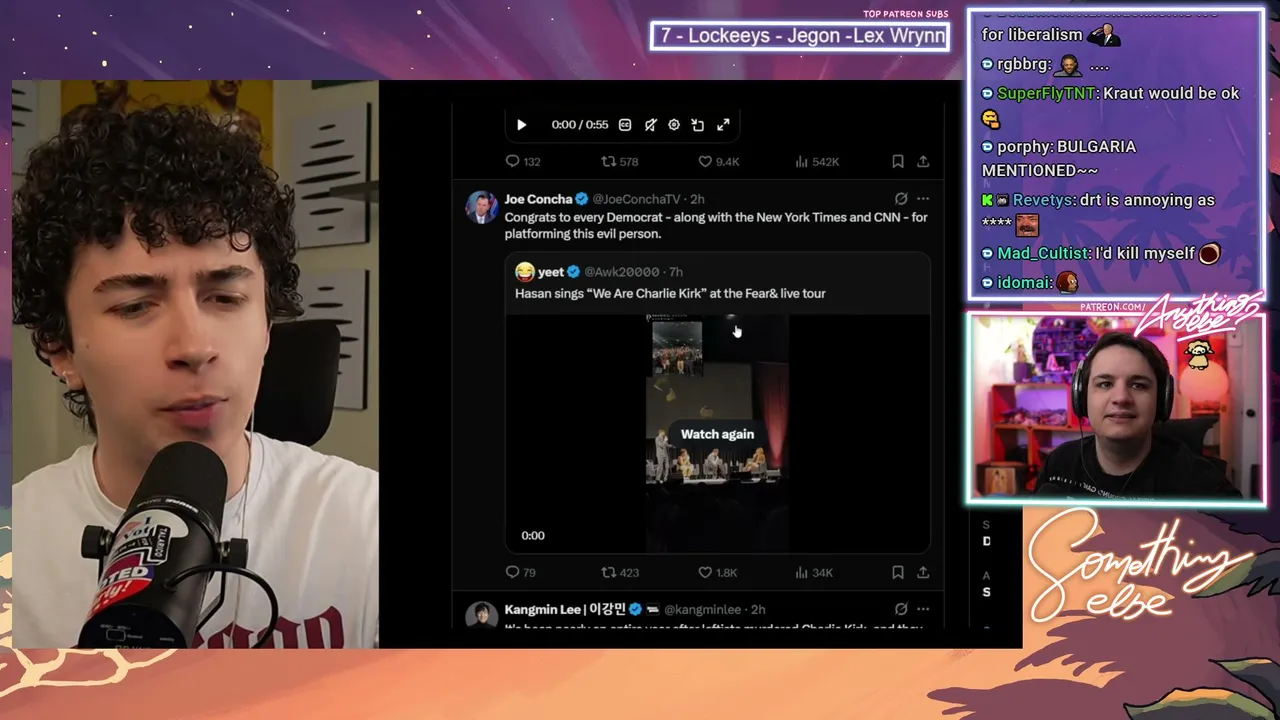View analytics of the 542K-views post
The height and width of the screenshot is (720, 1280).
point(816,161)
